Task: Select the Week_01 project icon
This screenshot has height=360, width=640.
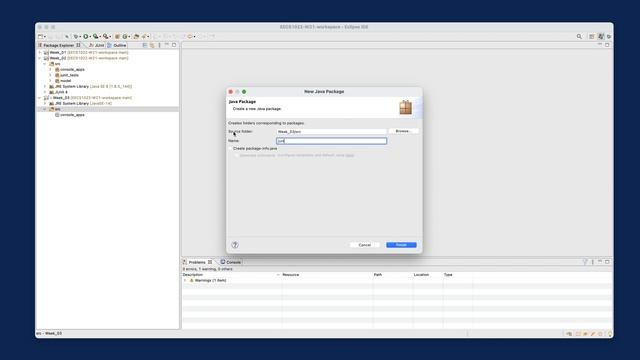Action: tap(46, 53)
